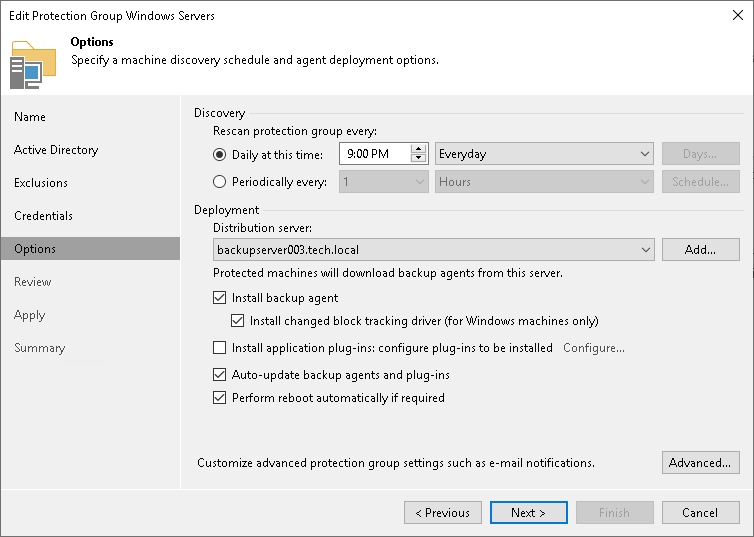754x537 pixels.
Task: Proceed with the Next button
Action: pyautogui.click(x=528, y=512)
